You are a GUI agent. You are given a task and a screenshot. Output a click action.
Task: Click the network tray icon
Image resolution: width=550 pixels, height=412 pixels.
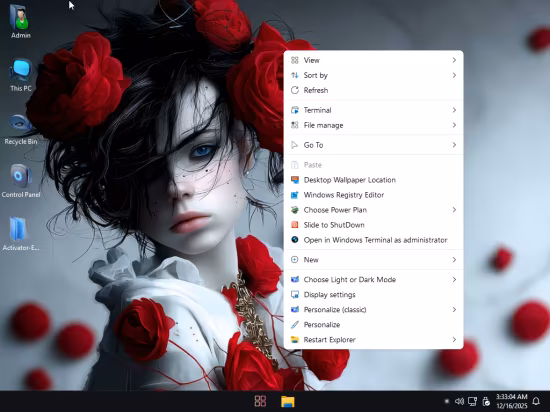(472, 401)
